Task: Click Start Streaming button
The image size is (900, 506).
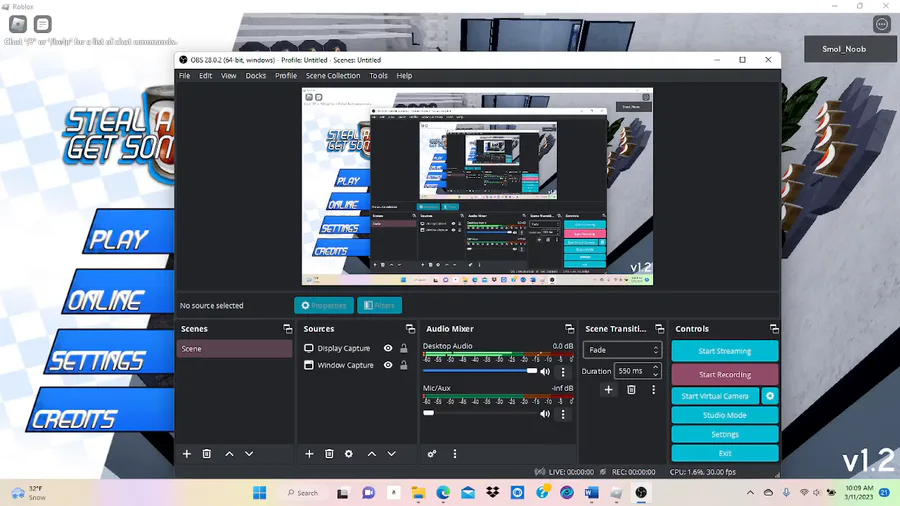Action: pyautogui.click(x=725, y=351)
